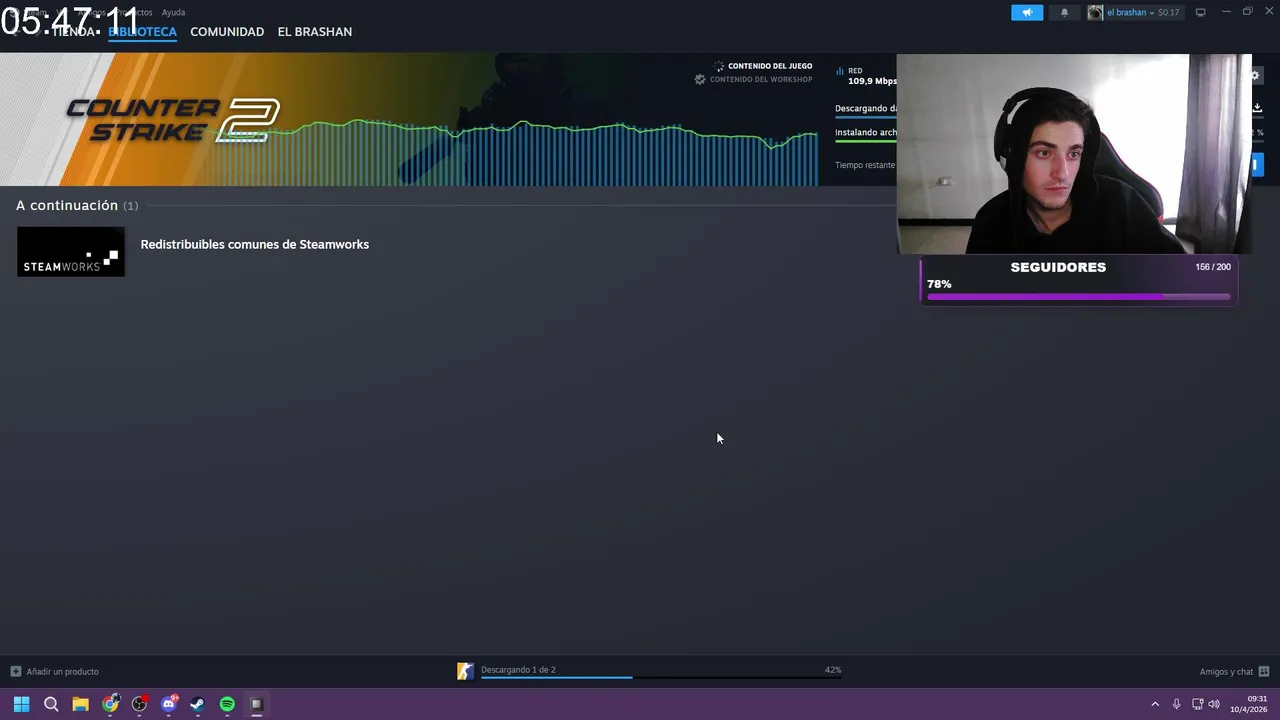The width and height of the screenshot is (1280, 720).
Task: Click the microphone tray icon
Action: coord(1176,704)
